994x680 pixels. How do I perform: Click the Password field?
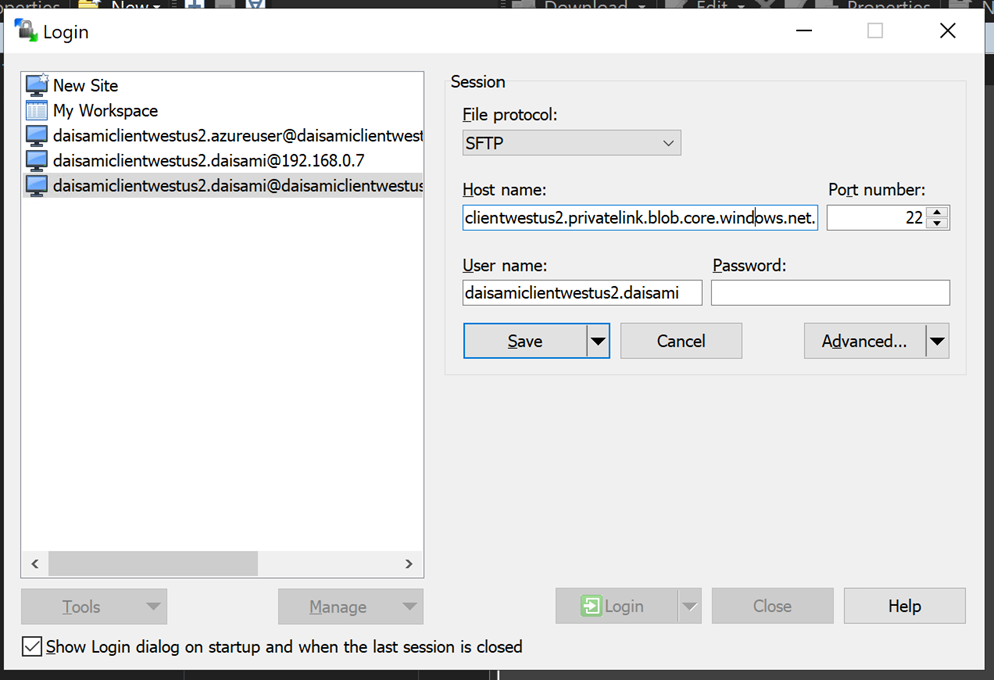pos(830,293)
